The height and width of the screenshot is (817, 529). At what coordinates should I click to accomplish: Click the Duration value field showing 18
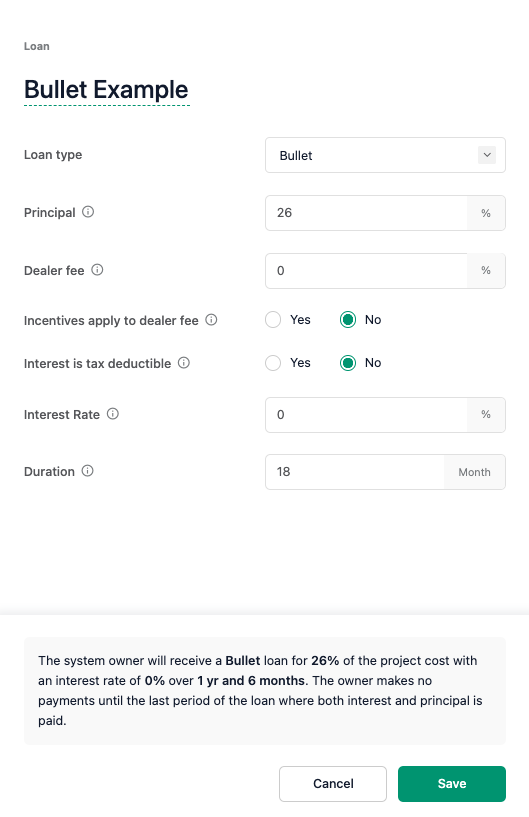point(355,472)
